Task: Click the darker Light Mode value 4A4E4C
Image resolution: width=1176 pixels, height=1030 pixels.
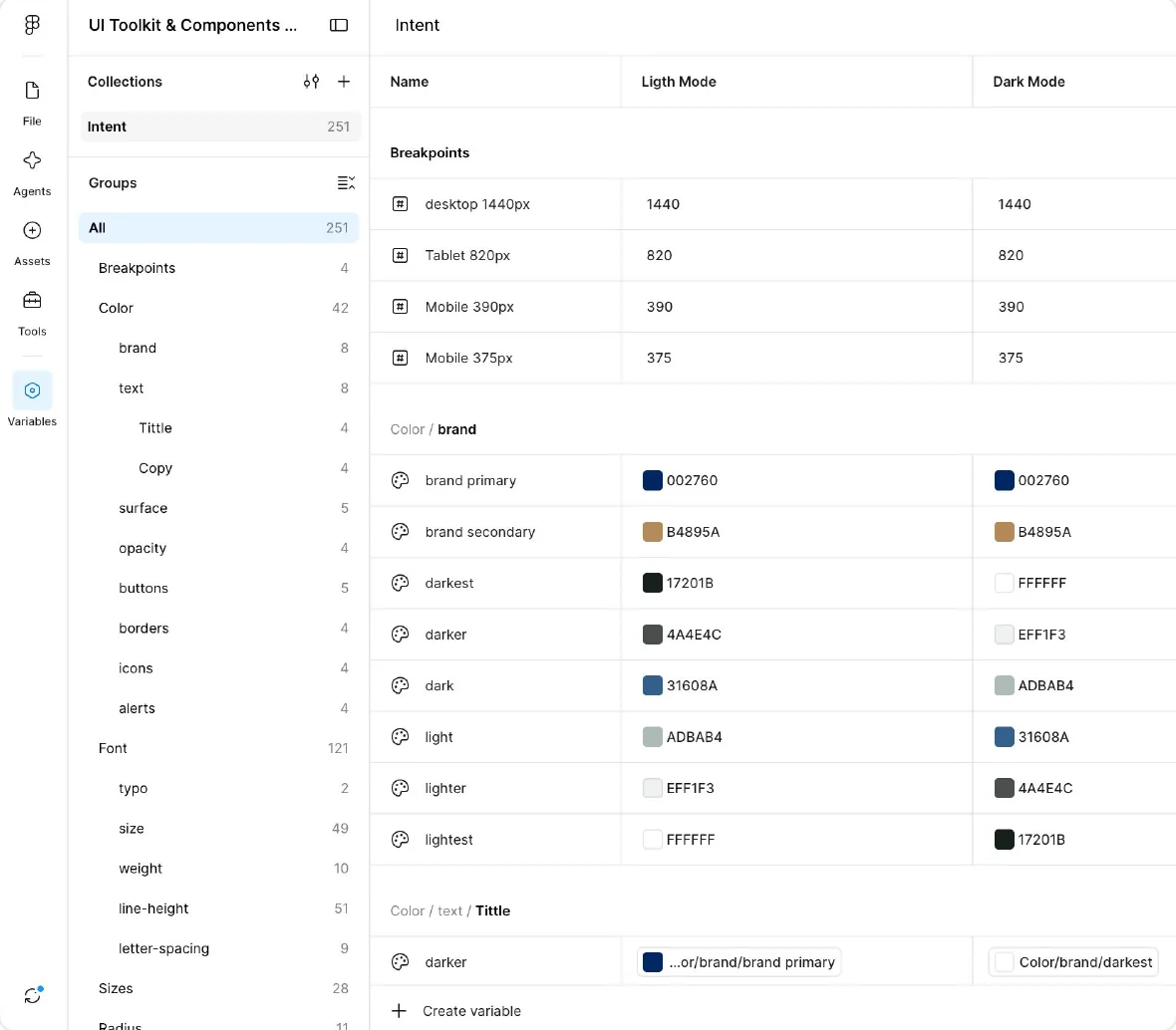Action: pos(693,635)
